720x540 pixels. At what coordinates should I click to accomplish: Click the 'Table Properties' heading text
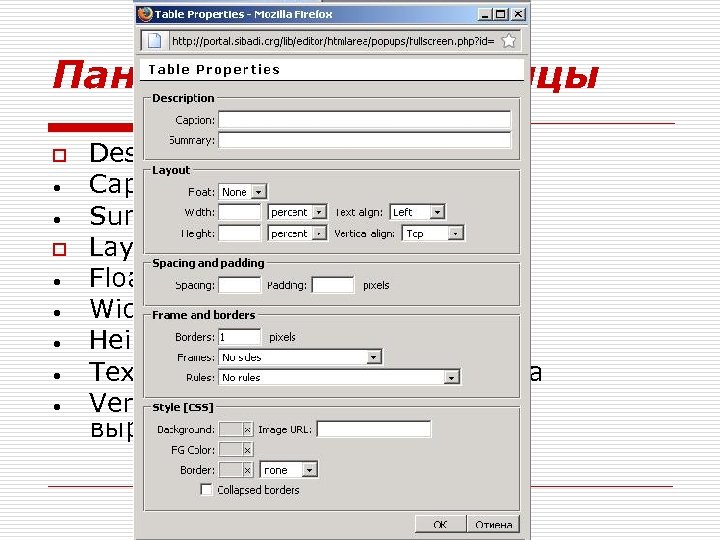tap(214, 69)
